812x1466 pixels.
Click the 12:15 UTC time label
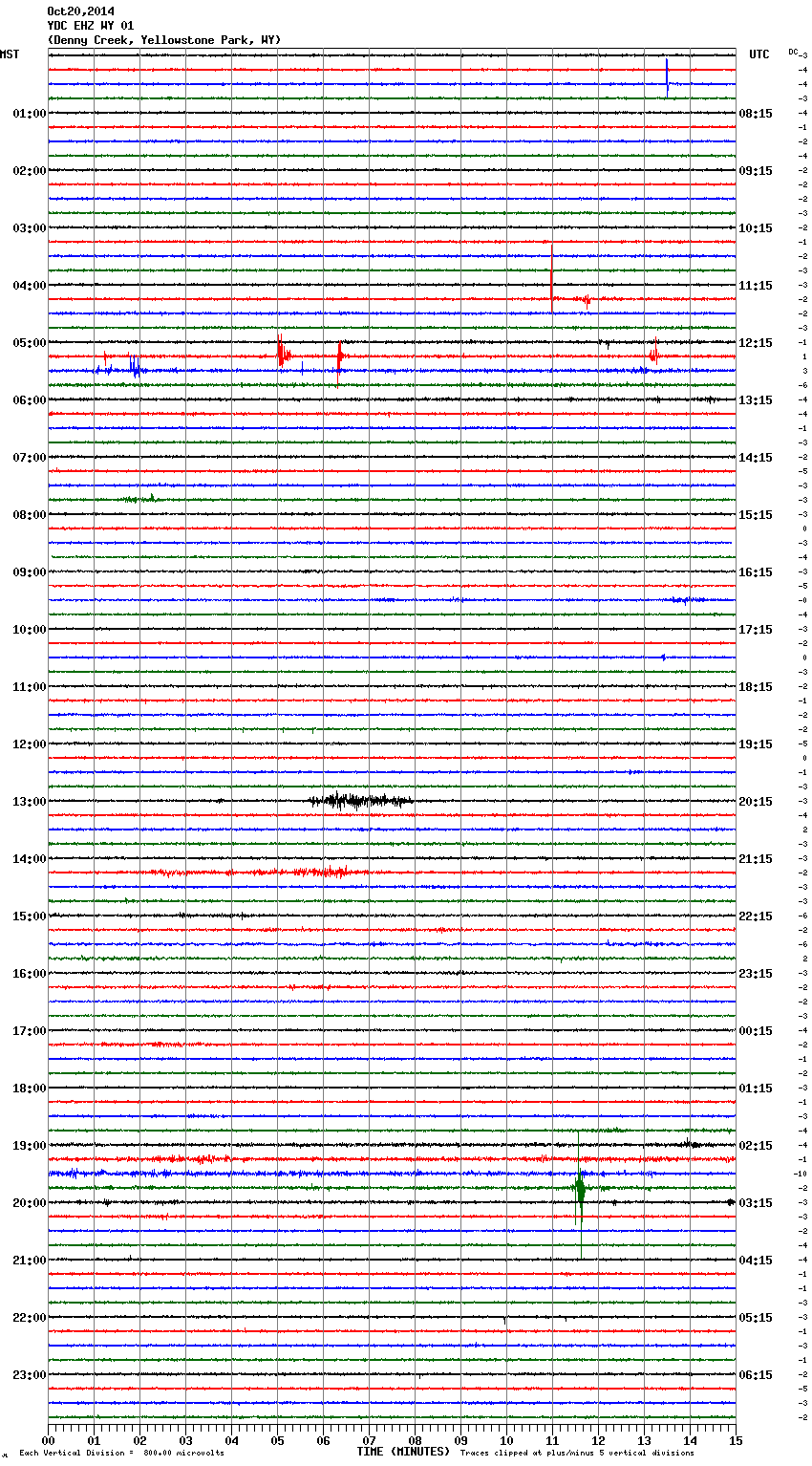pyautogui.click(x=756, y=343)
